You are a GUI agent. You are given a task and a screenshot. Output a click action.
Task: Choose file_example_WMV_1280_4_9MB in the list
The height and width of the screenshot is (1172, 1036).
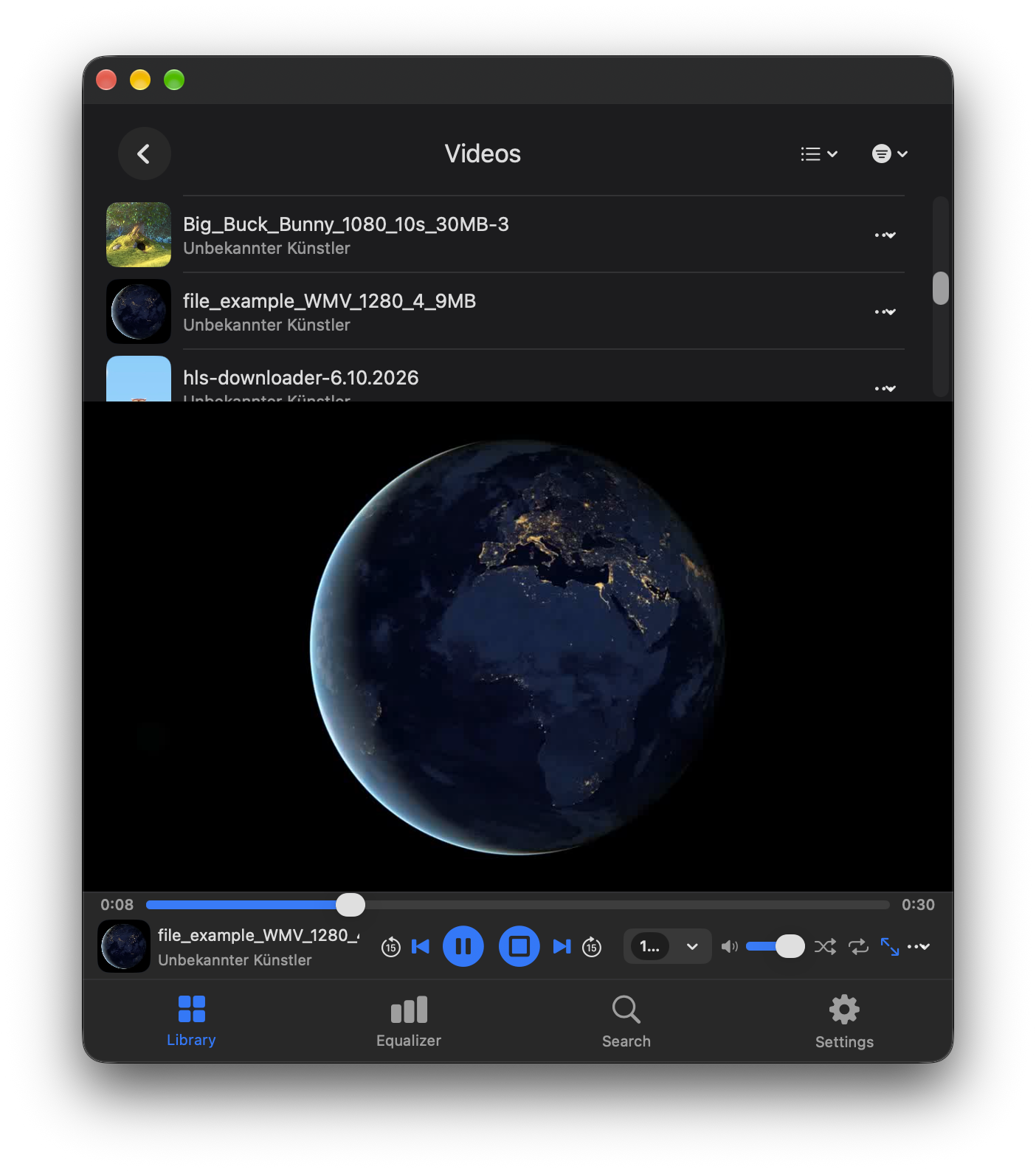coord(329,301)
